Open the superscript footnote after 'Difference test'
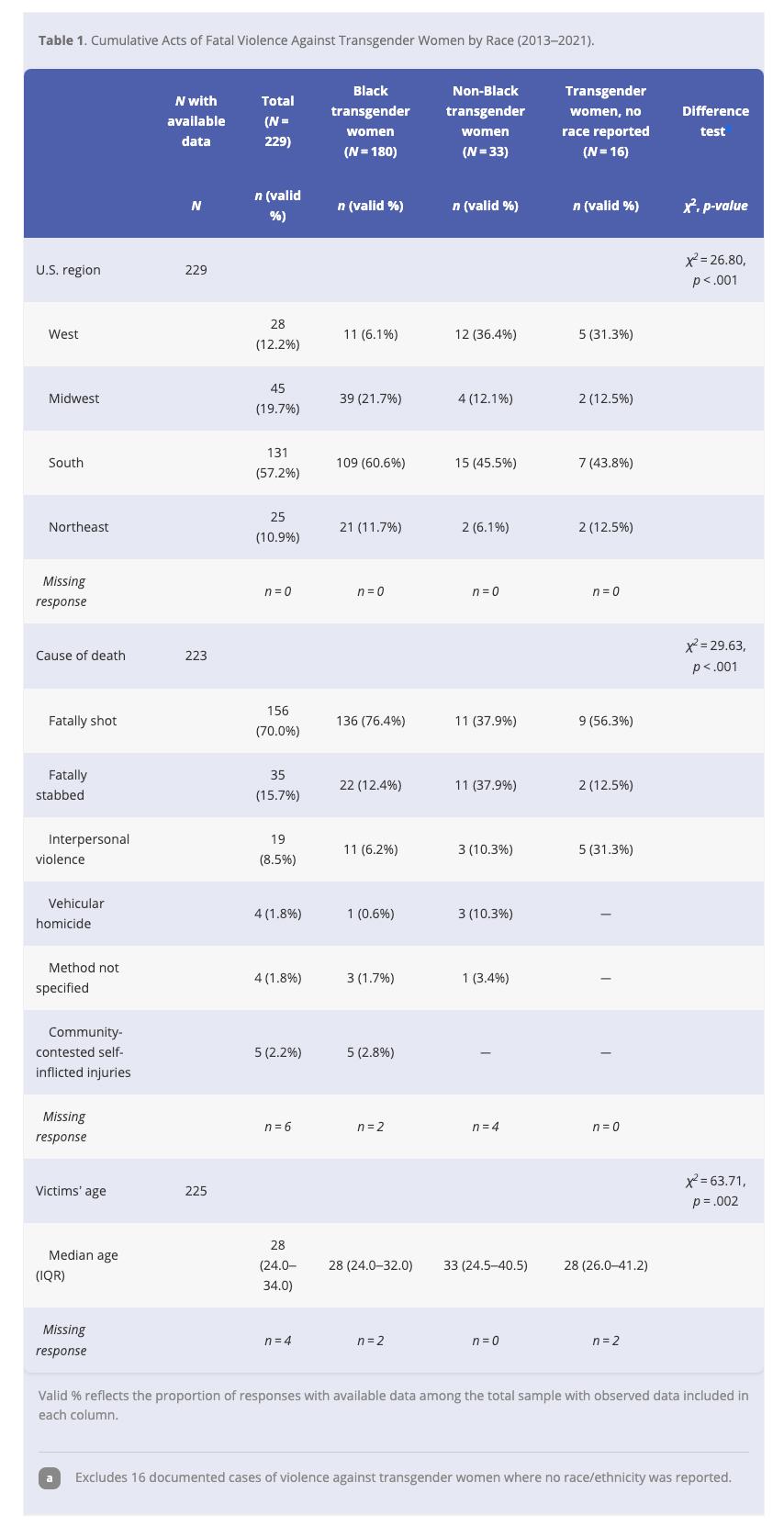The width and height of the screenshot is (784, 1538). tap(727, 129)
